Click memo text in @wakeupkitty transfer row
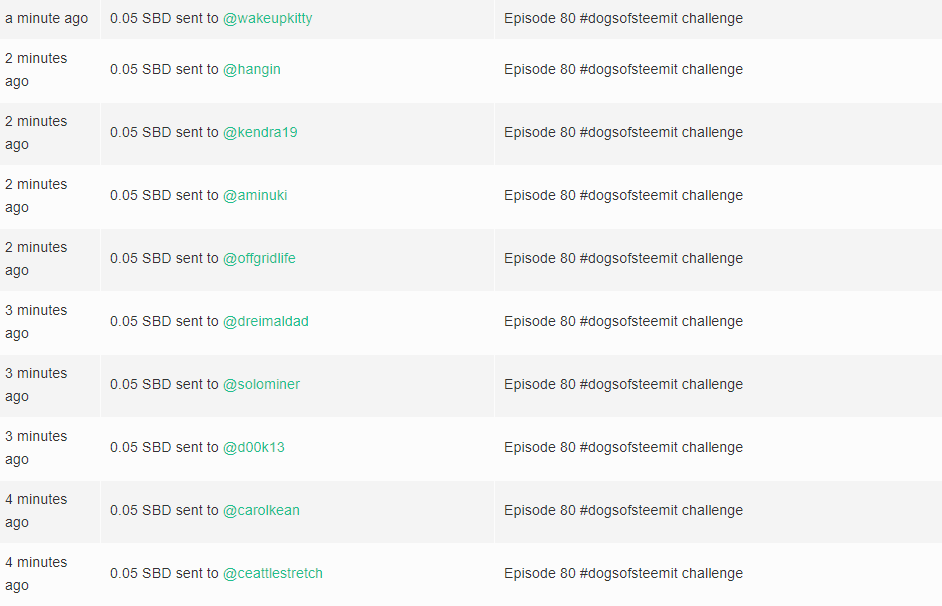The height and width of the screenshot is (606, 942). 624,19
